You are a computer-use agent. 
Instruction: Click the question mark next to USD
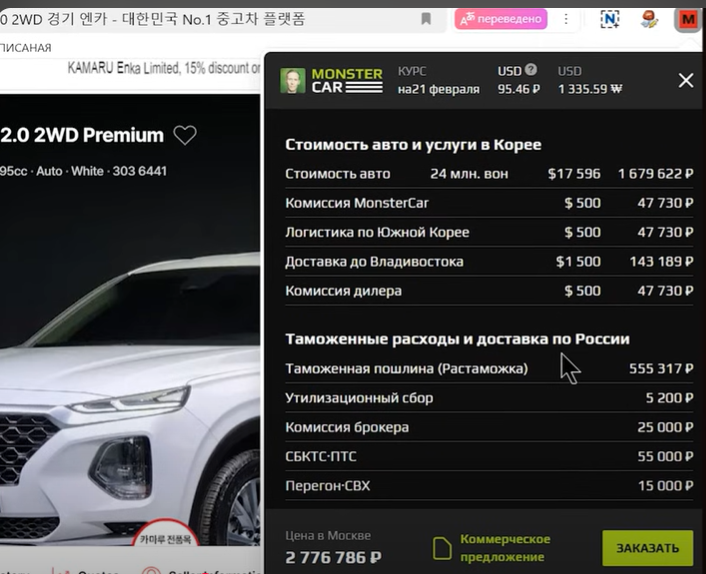(x=531, y=70)
